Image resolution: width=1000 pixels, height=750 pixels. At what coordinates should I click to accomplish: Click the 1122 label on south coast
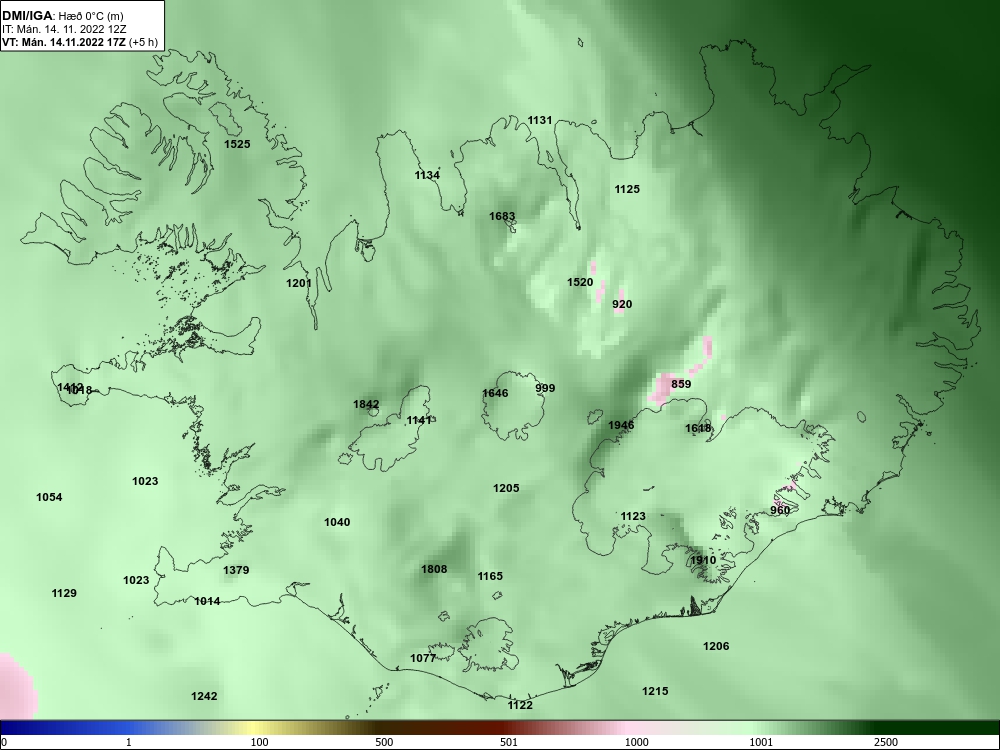click(x=520, y=705)
